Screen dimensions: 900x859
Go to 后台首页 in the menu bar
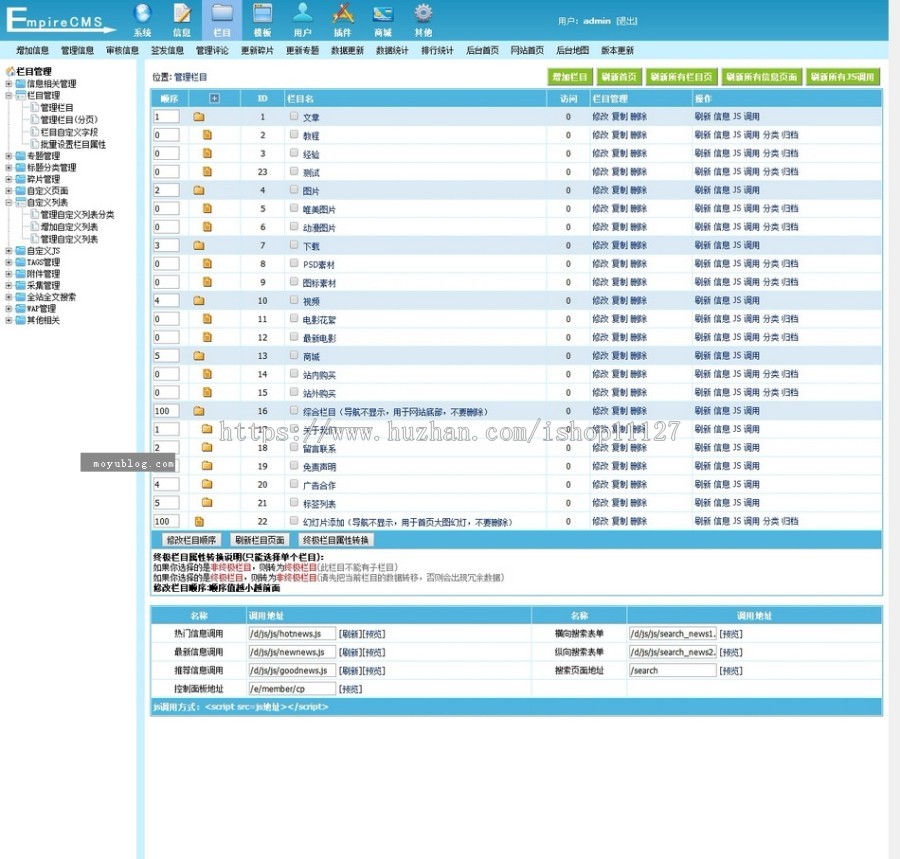[482, 51]
